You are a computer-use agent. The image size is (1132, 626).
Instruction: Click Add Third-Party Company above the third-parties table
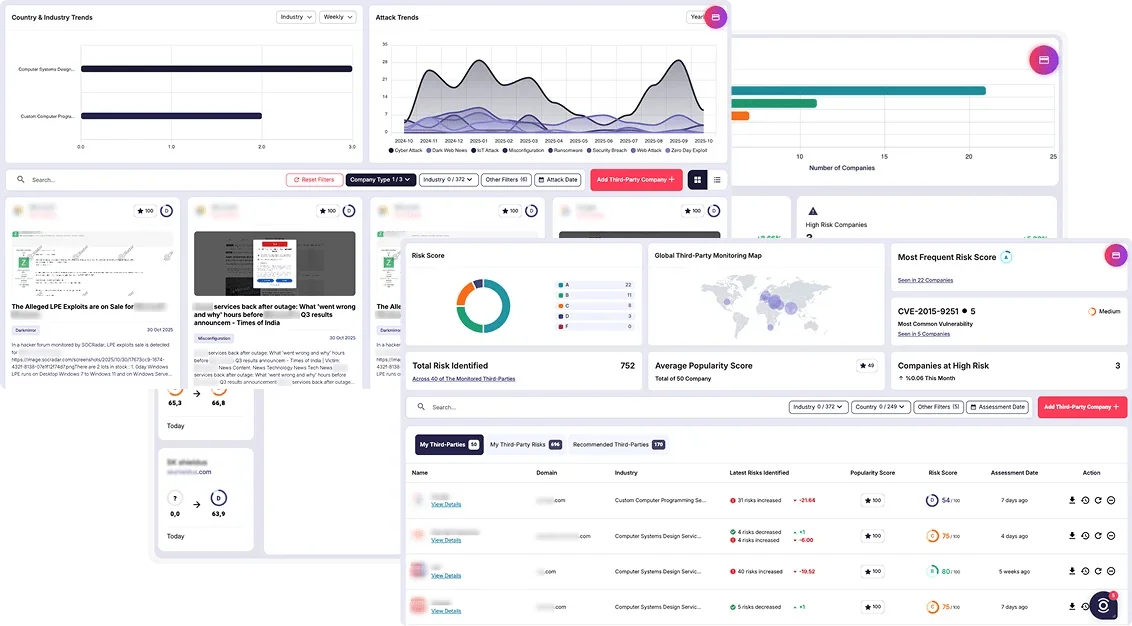pos(1082,407)
